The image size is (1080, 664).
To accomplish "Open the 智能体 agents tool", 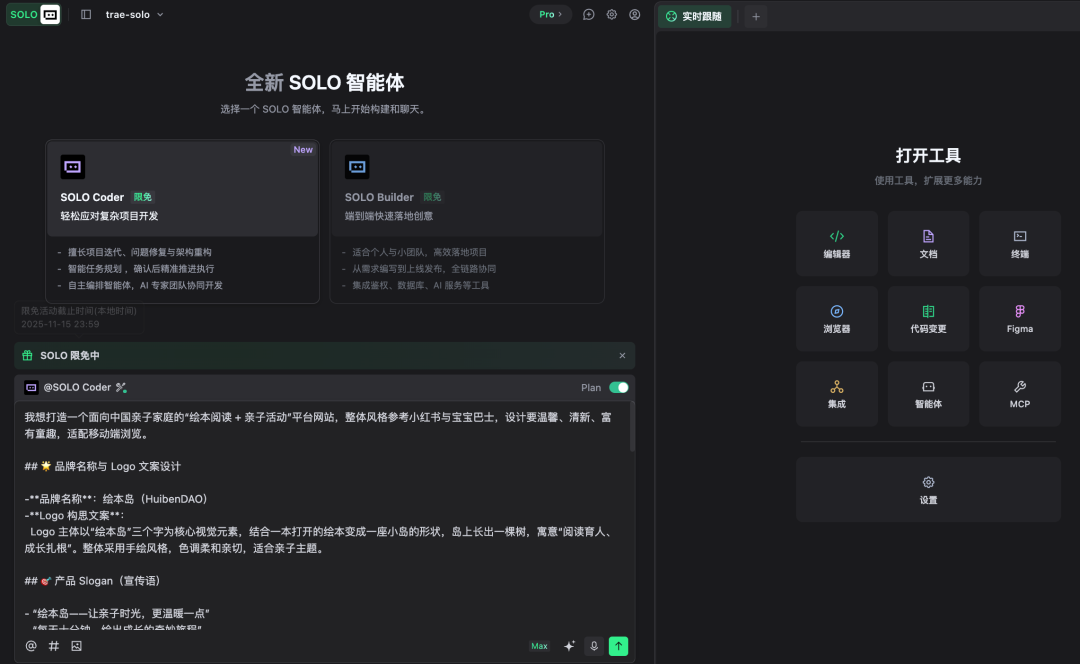I will tap(928, 394).
